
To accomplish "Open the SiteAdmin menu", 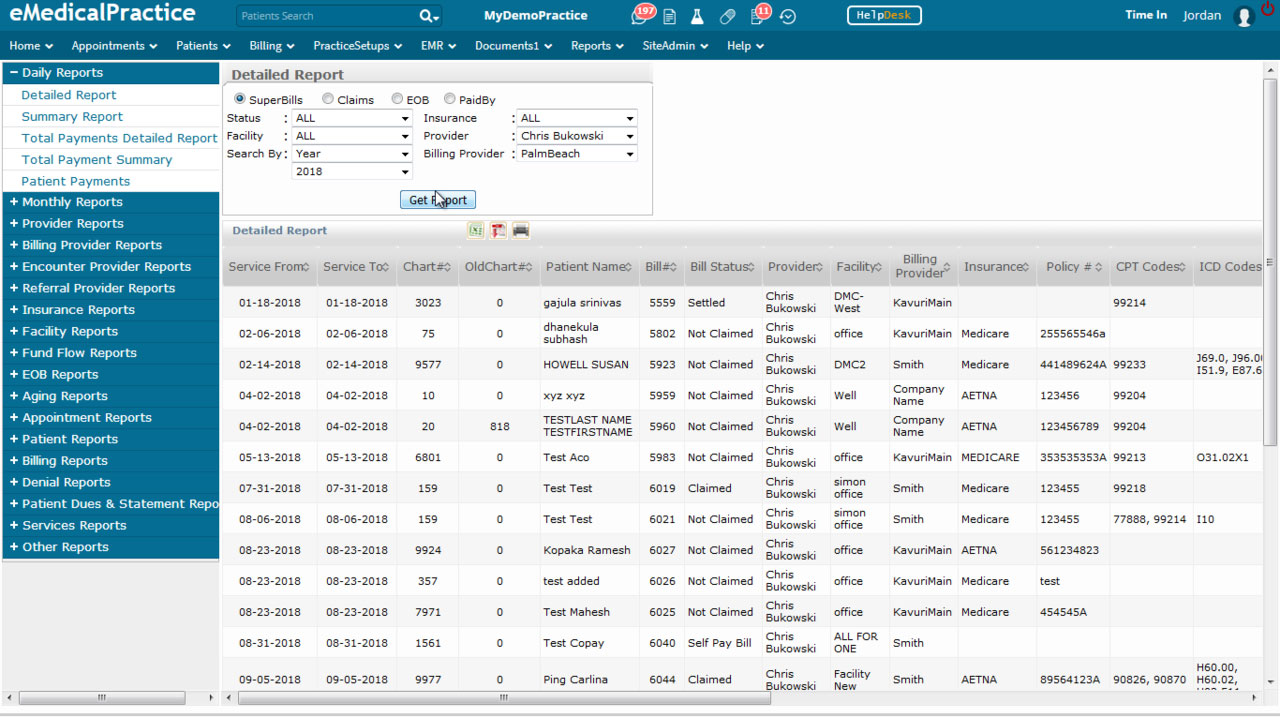I will click(x=675, y=46).
